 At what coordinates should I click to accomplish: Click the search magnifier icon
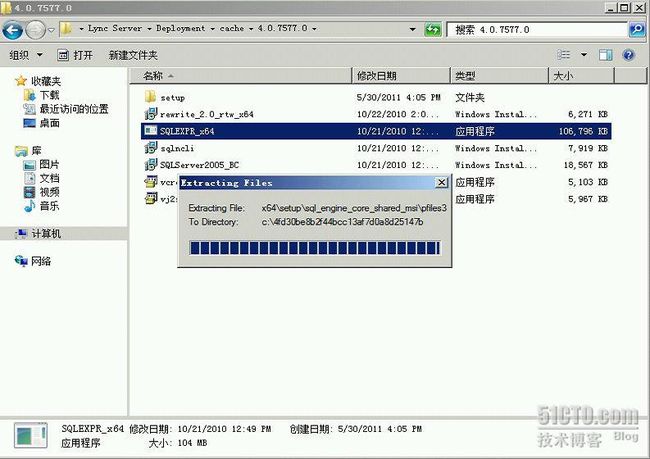637,29
